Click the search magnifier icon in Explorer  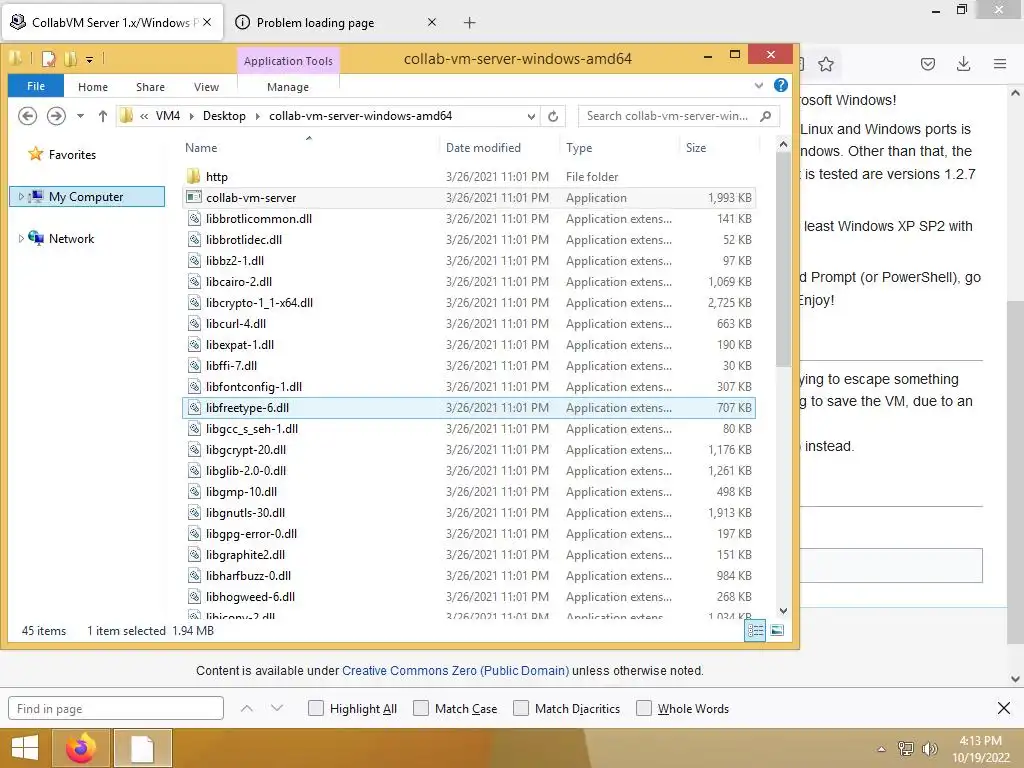tap(766, 116)
